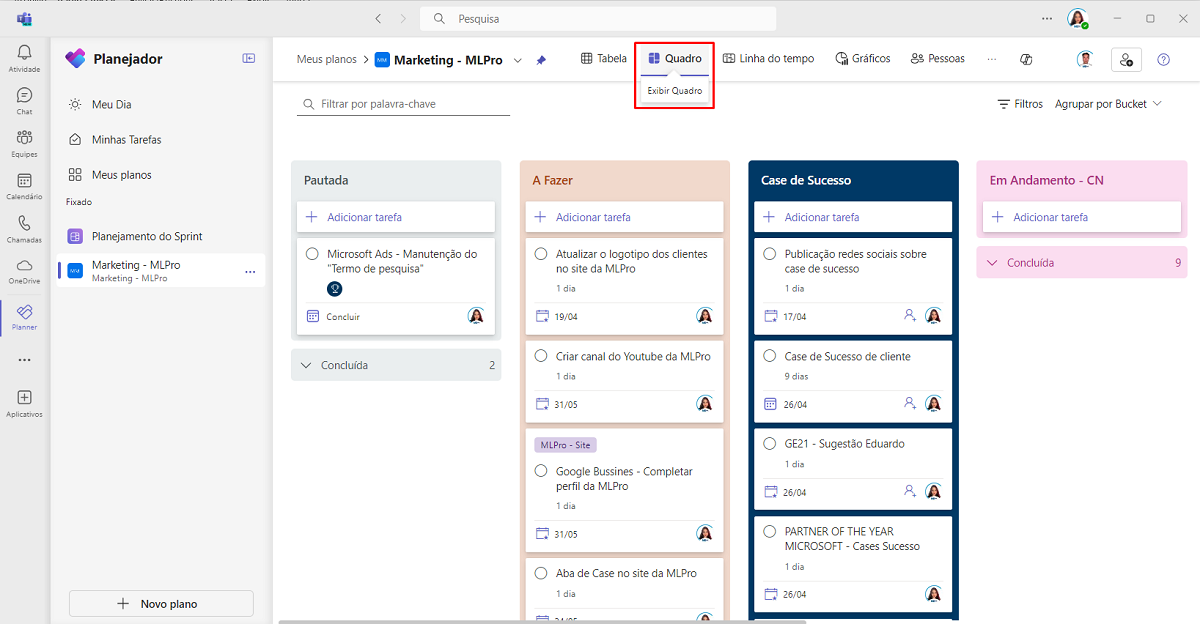Image resolution: width=1200 pixels, height=624 pixels.
Task: Open the Copilot icon in the plan header
Action: [x=1026, y=60]
